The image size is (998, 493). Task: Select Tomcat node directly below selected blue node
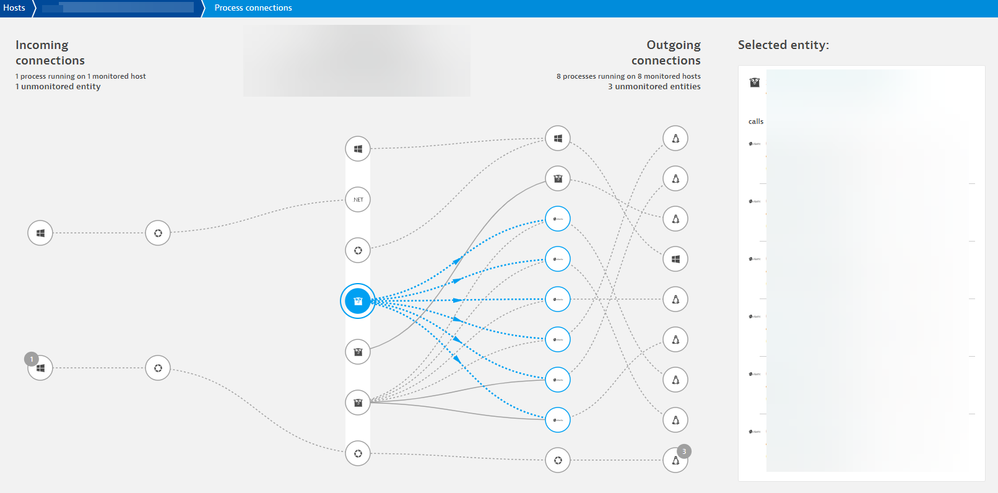pos(358,352)
